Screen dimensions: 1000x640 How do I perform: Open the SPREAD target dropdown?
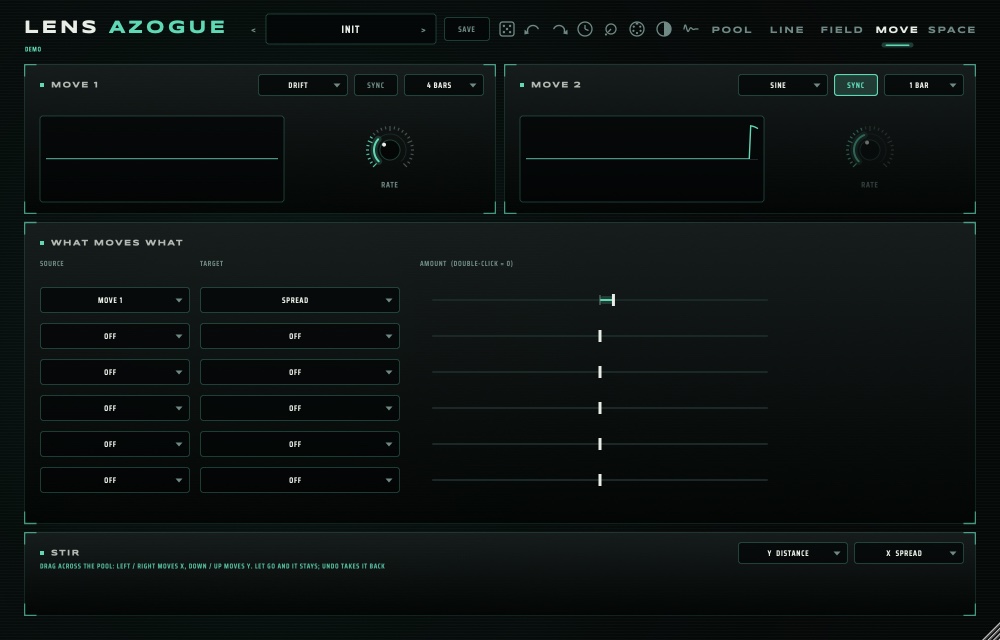tap(300, 300)
